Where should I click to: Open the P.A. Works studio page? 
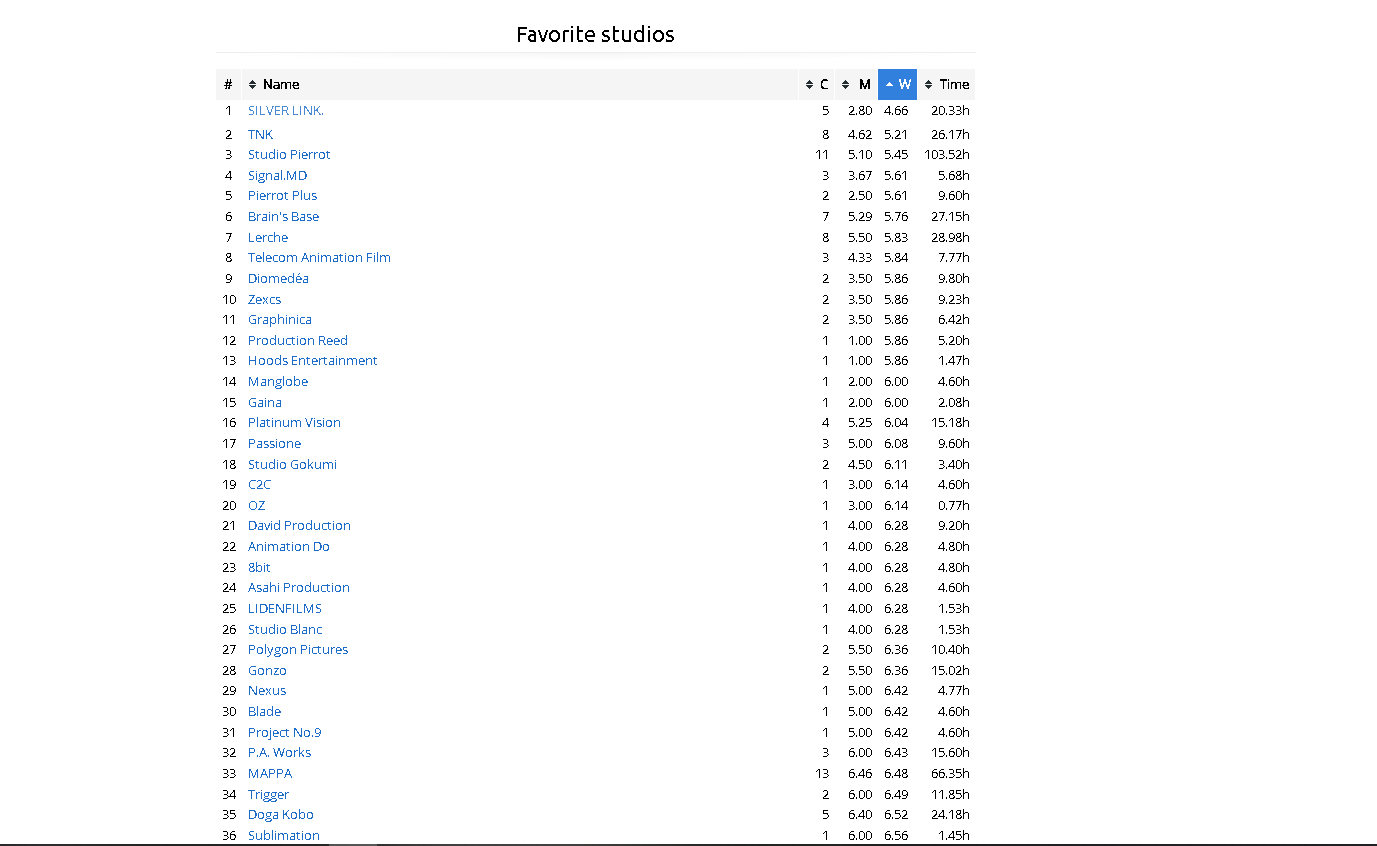(279, 753)
